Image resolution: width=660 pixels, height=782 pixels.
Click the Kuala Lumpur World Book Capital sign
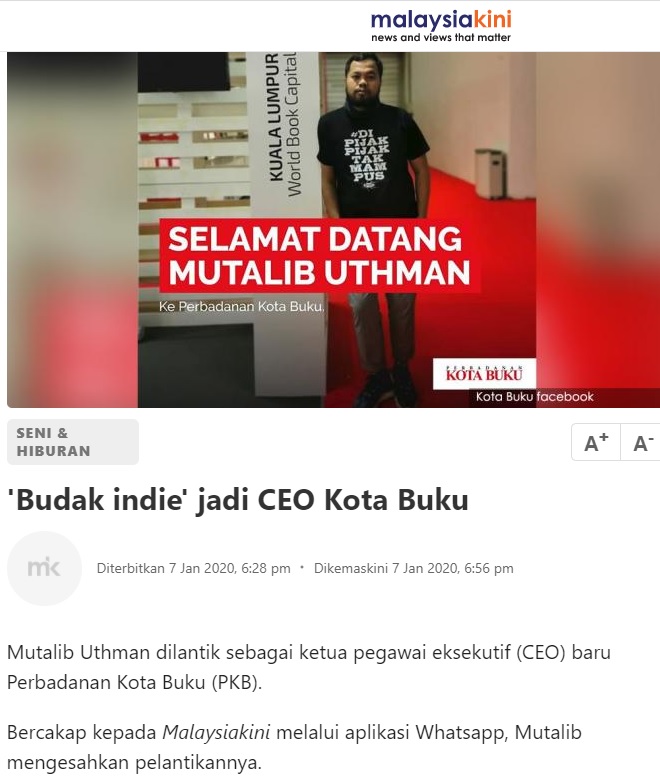click(x=286, y=125)
